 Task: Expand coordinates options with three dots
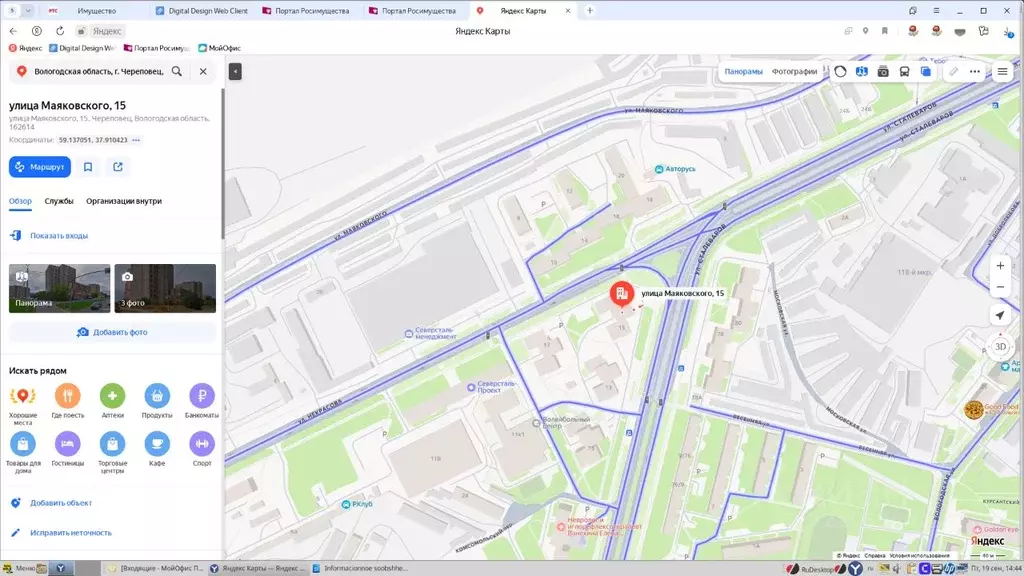(137, 140)
